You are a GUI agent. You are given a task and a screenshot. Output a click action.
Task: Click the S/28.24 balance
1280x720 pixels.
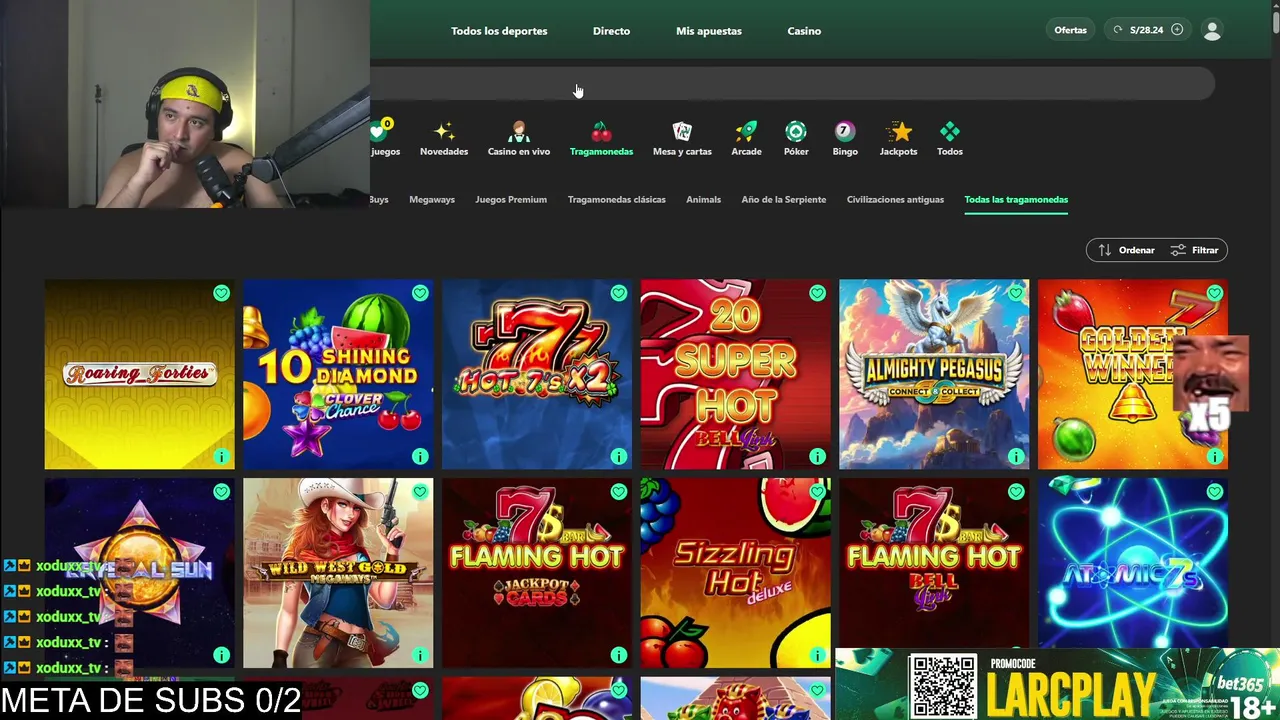coord(1147,30)
